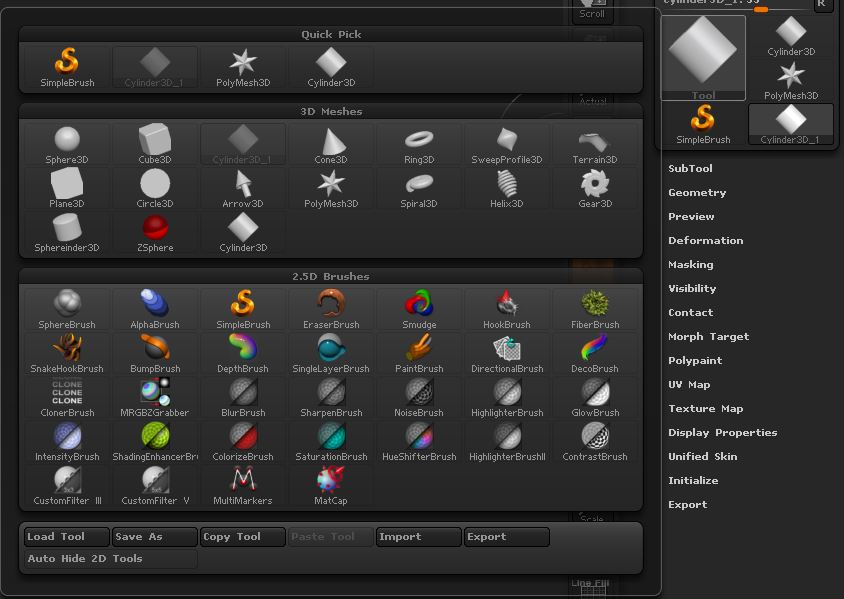Open the Deformation section
Image resolution: width=844 pixels, height=599 pixels.
(706, 241)
